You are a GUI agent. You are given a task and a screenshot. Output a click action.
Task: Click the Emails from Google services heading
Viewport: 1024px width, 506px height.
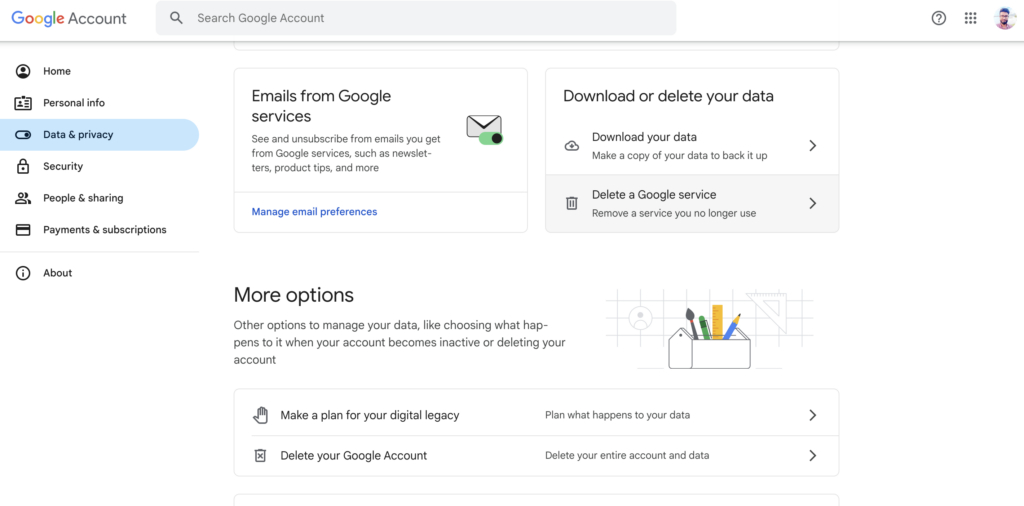click(x=321, y=106)
